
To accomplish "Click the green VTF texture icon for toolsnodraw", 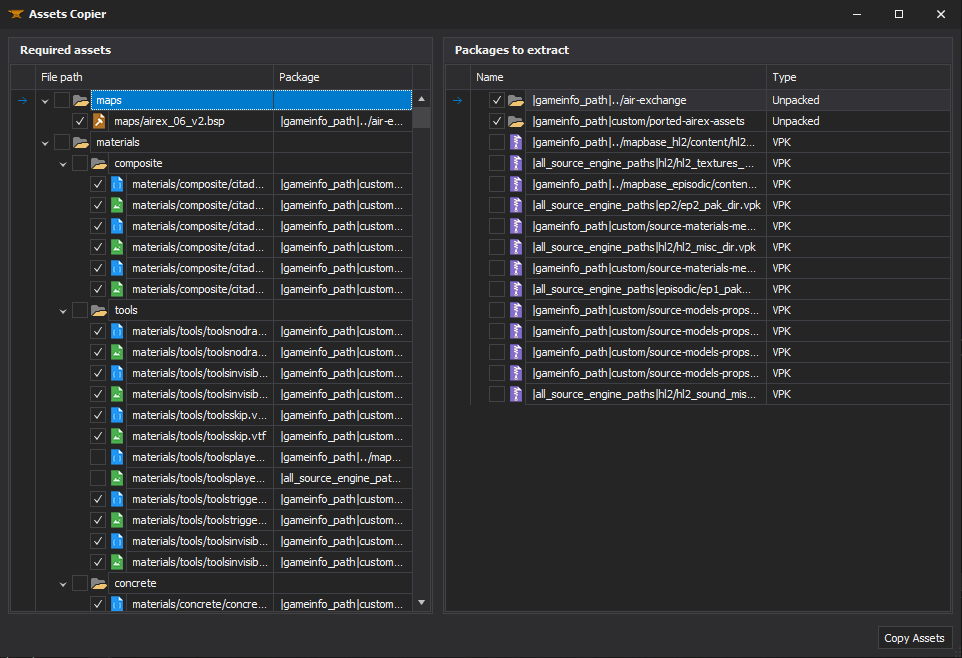I will click(x=118, y=351).
